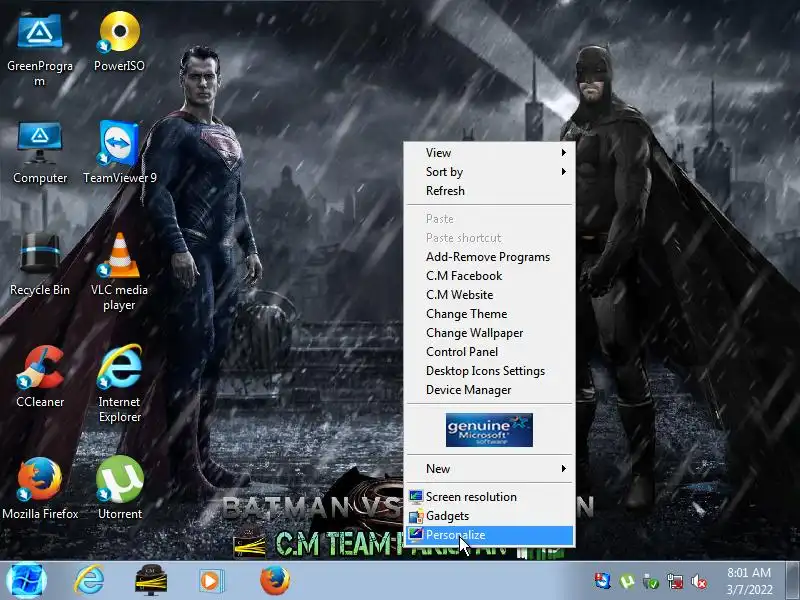The height and width of the screenshot is (600, 800).
Task: Select Gadgets menu text
Action: point(447,516)
